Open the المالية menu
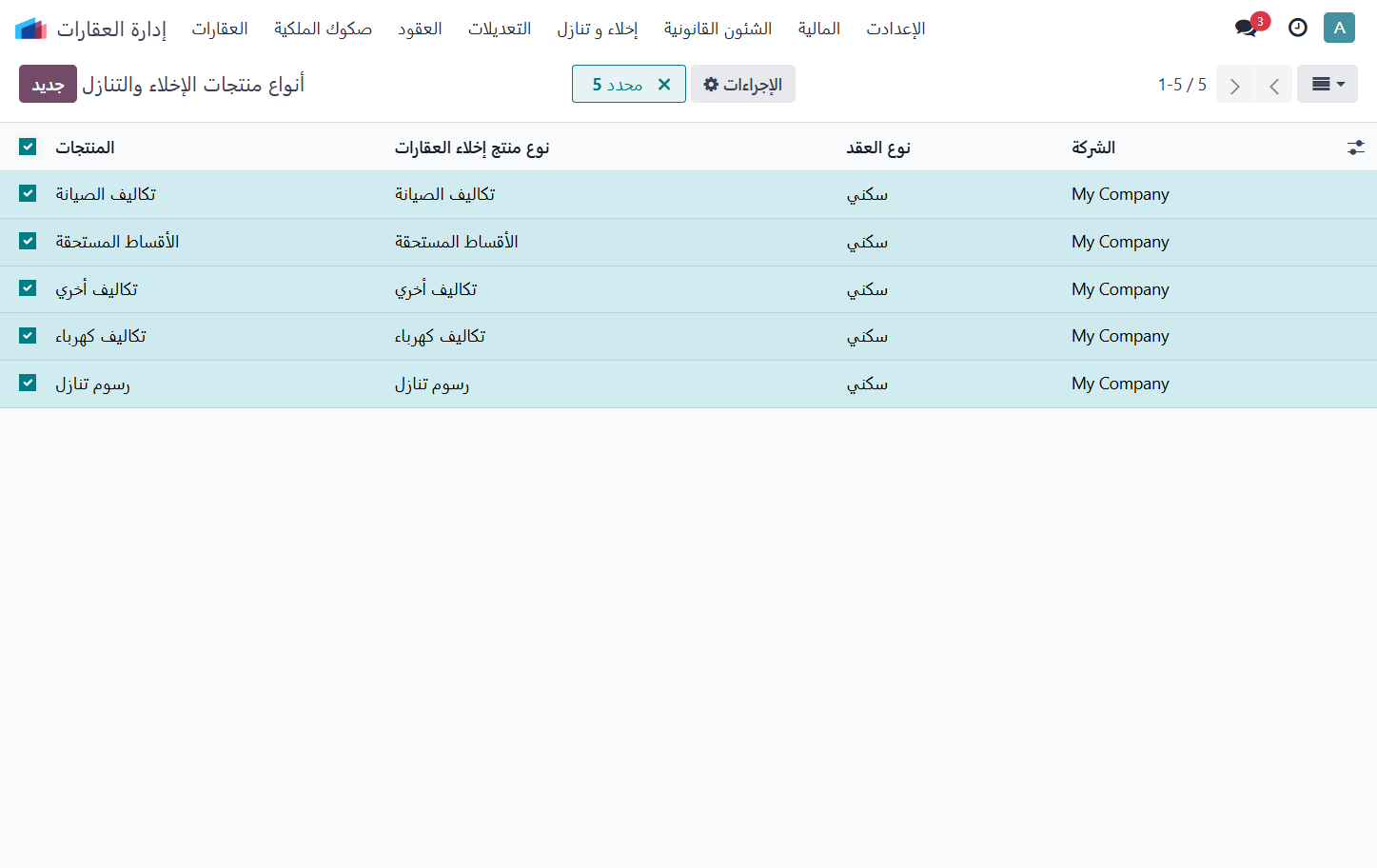The image size is (1377, 868). point(819,29)
